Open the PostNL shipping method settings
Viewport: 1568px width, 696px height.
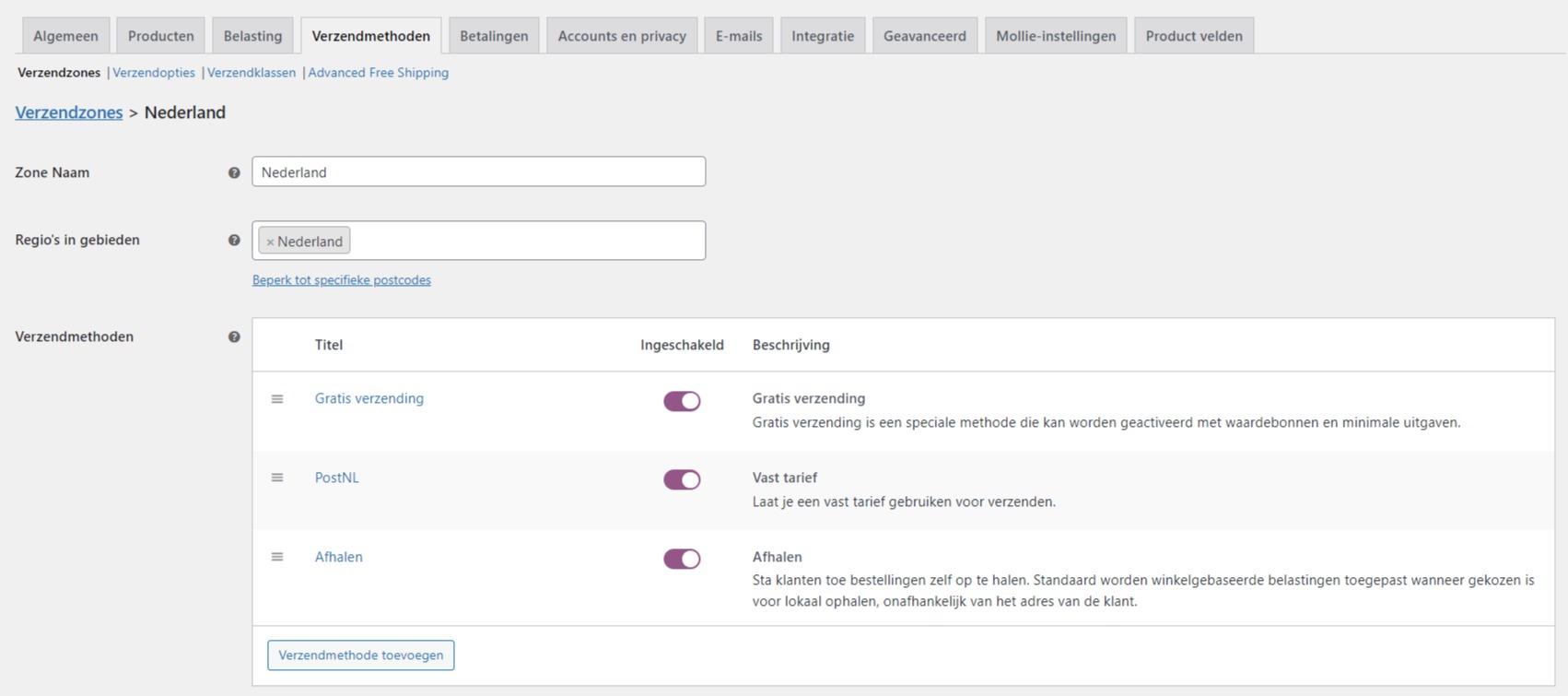coord(337,478)
